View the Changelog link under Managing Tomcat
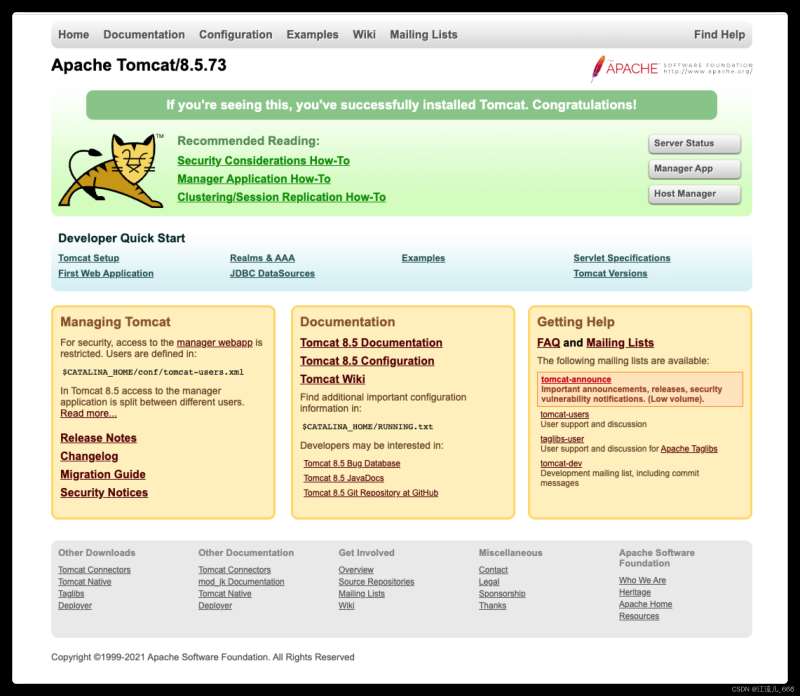Viewport: 800px width, 696px height. (89, 456)
